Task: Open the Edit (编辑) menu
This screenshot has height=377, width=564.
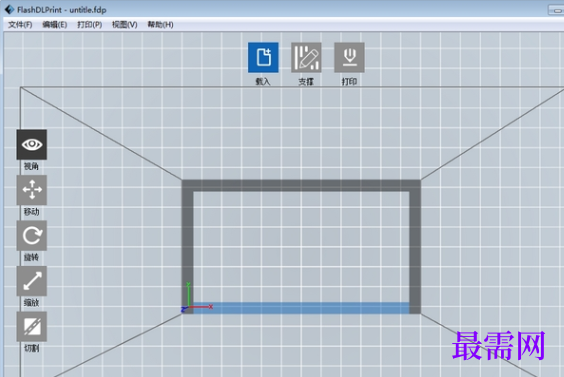Action: 55,24
